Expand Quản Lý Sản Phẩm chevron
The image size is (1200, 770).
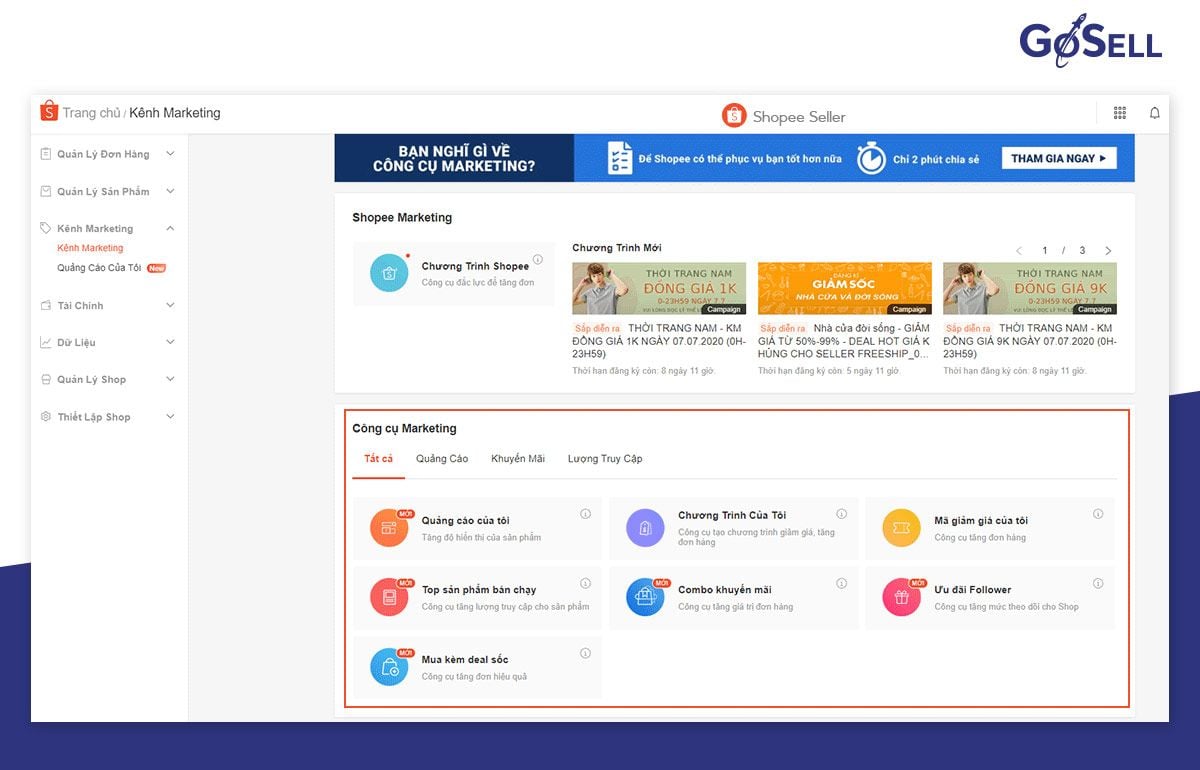coord(170,191)
